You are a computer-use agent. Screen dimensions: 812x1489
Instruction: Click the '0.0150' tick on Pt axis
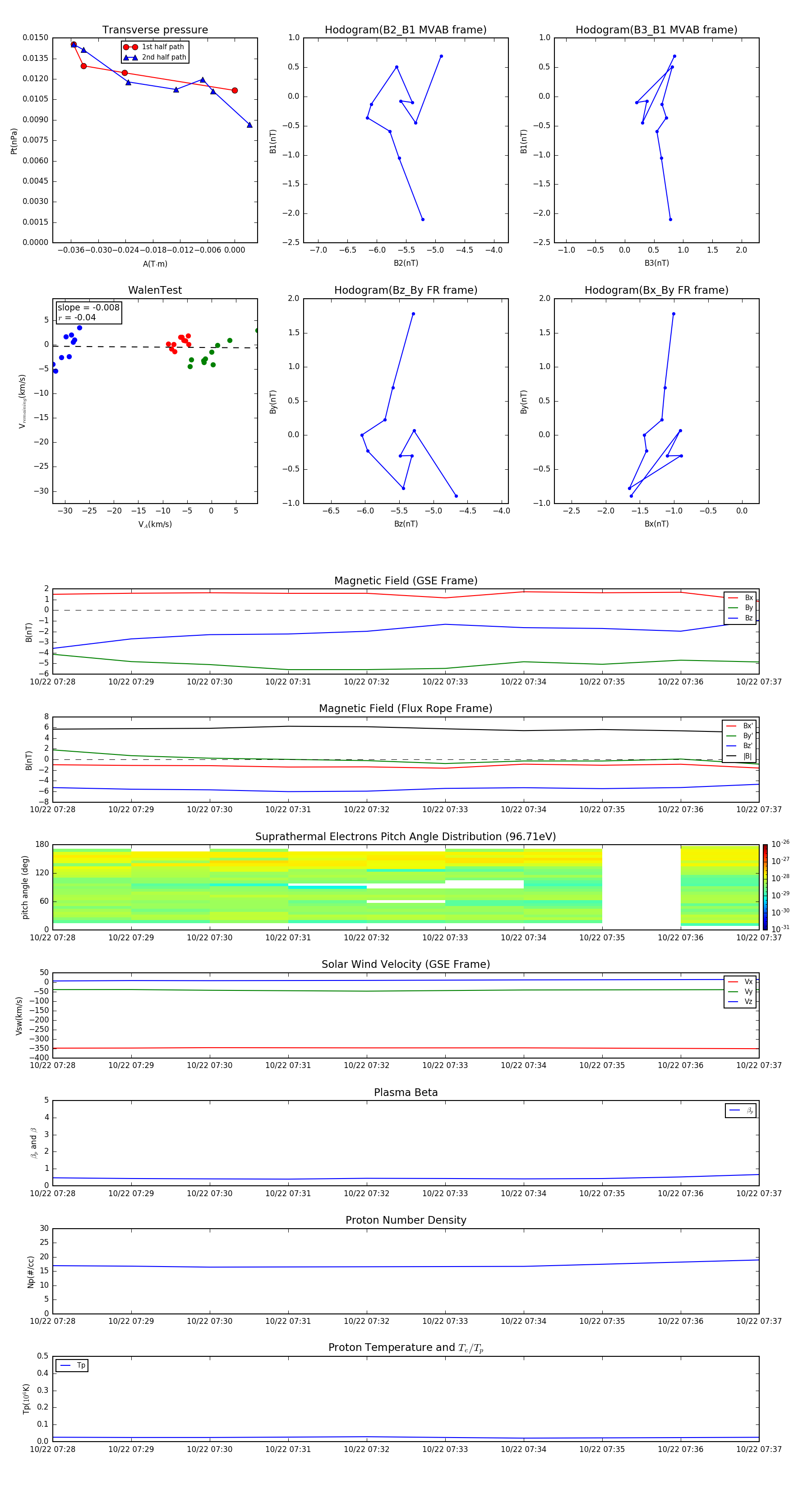coord(36,37)
